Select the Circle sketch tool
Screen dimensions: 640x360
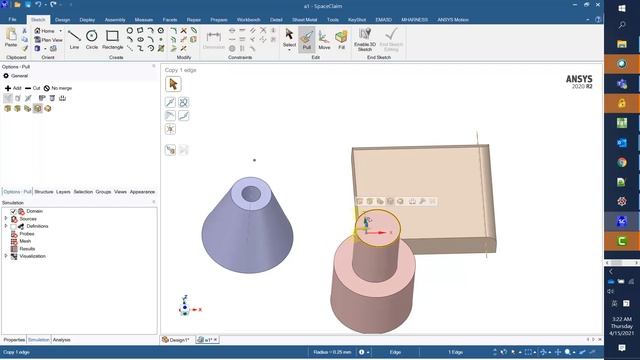pos(91,40)
